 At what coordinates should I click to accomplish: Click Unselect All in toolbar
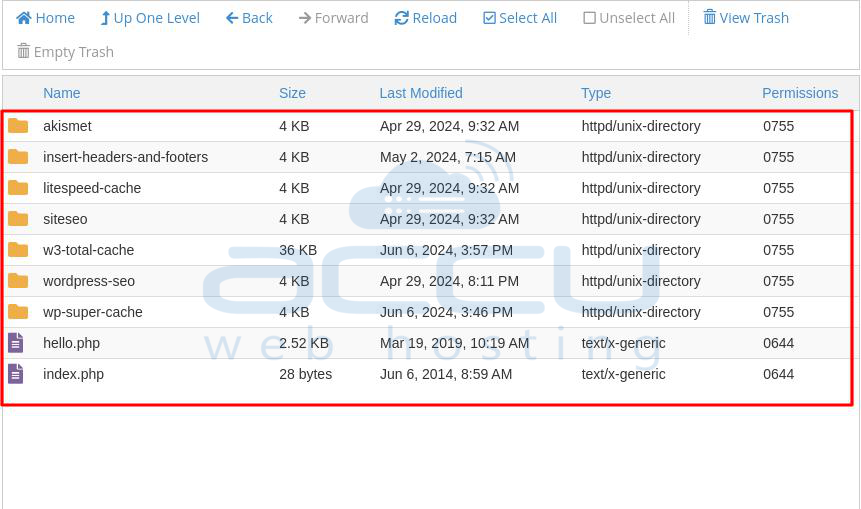(629, 18)
